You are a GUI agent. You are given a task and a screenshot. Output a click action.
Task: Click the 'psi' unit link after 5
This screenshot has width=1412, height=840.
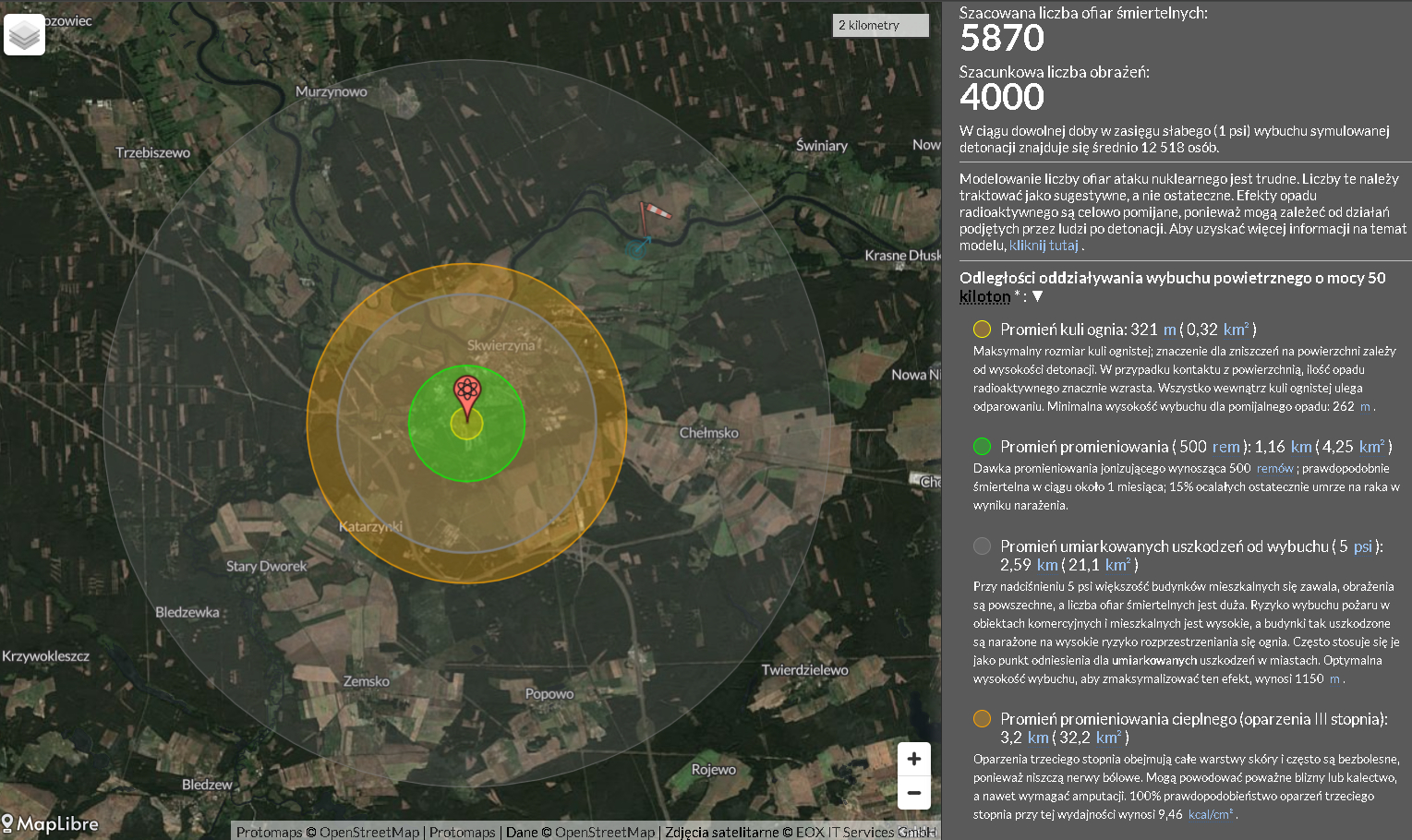1362,546
